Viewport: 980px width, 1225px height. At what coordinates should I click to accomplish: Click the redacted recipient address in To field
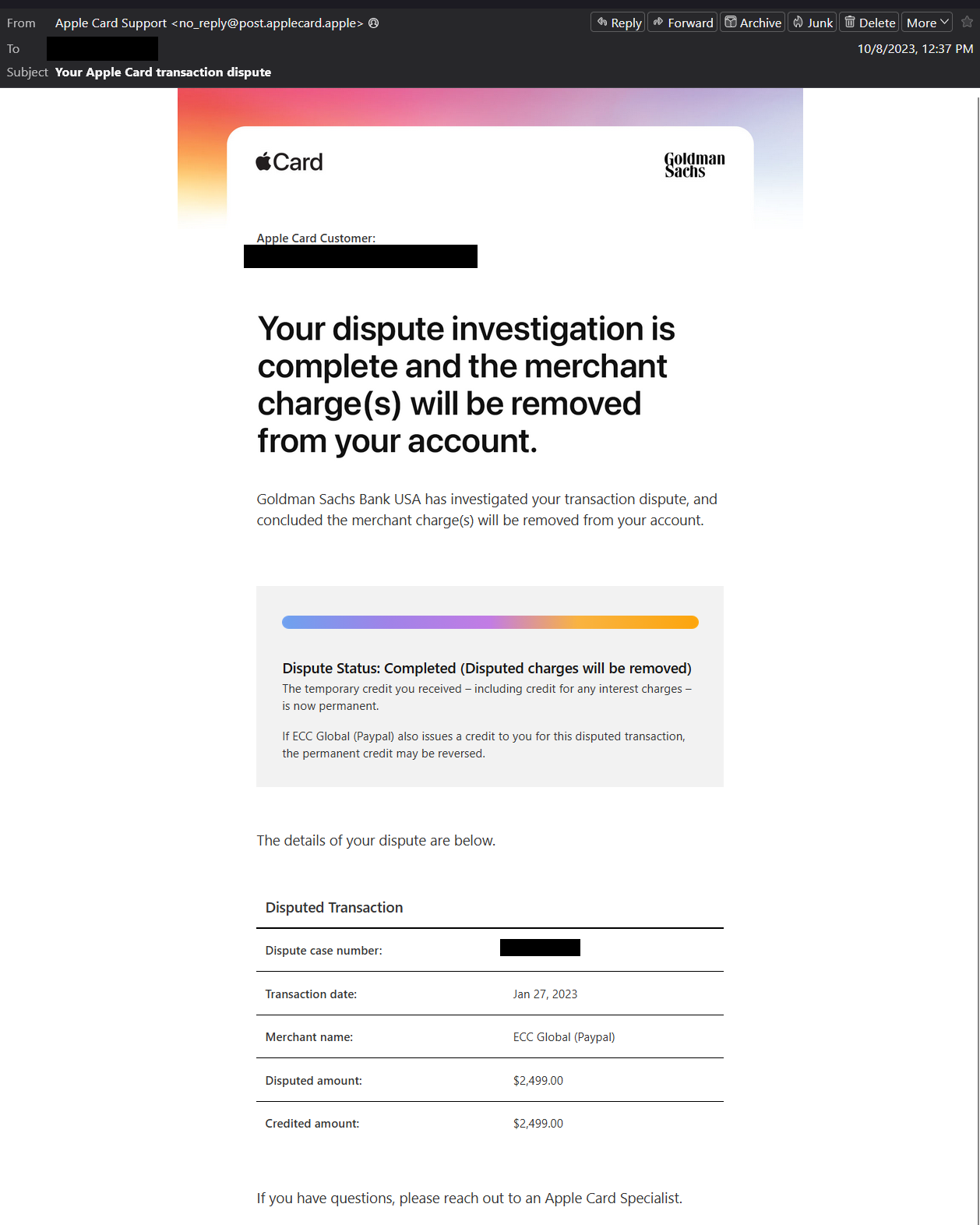pos(102,48)
